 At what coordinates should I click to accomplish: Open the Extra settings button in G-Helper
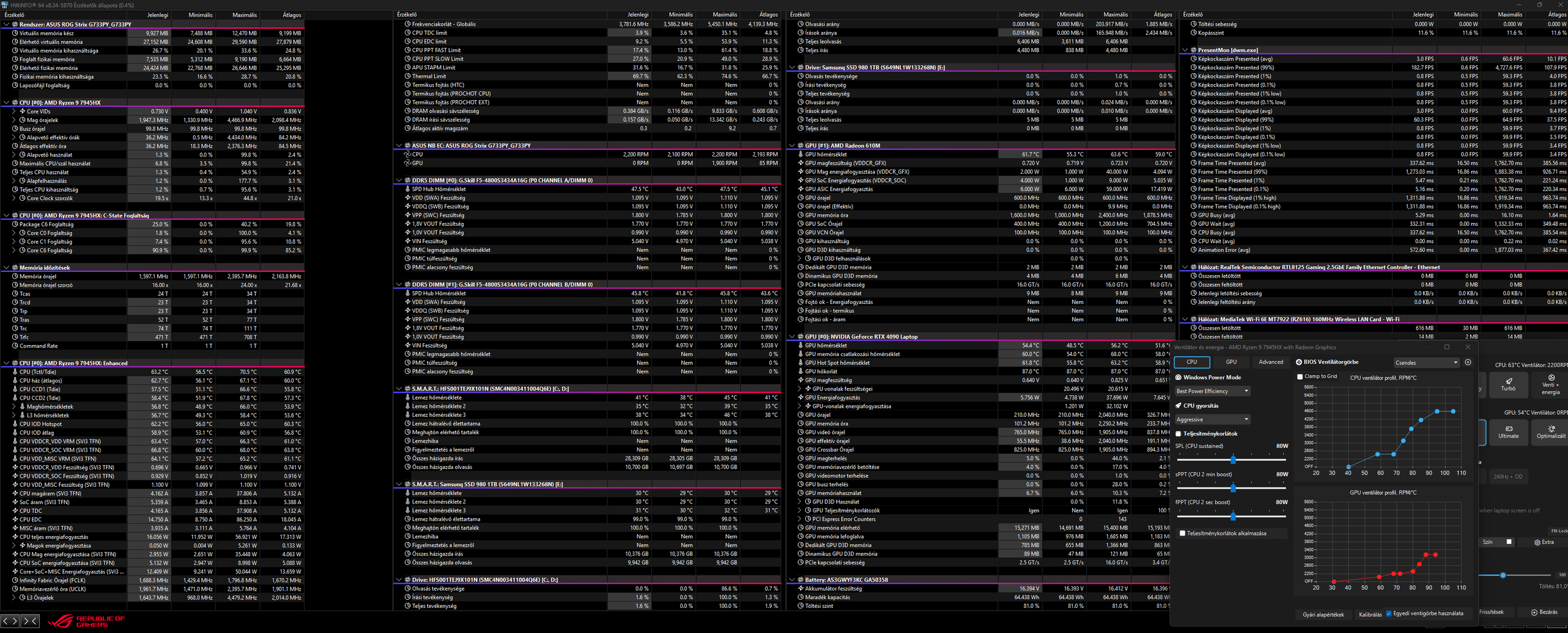[1544, 542]
